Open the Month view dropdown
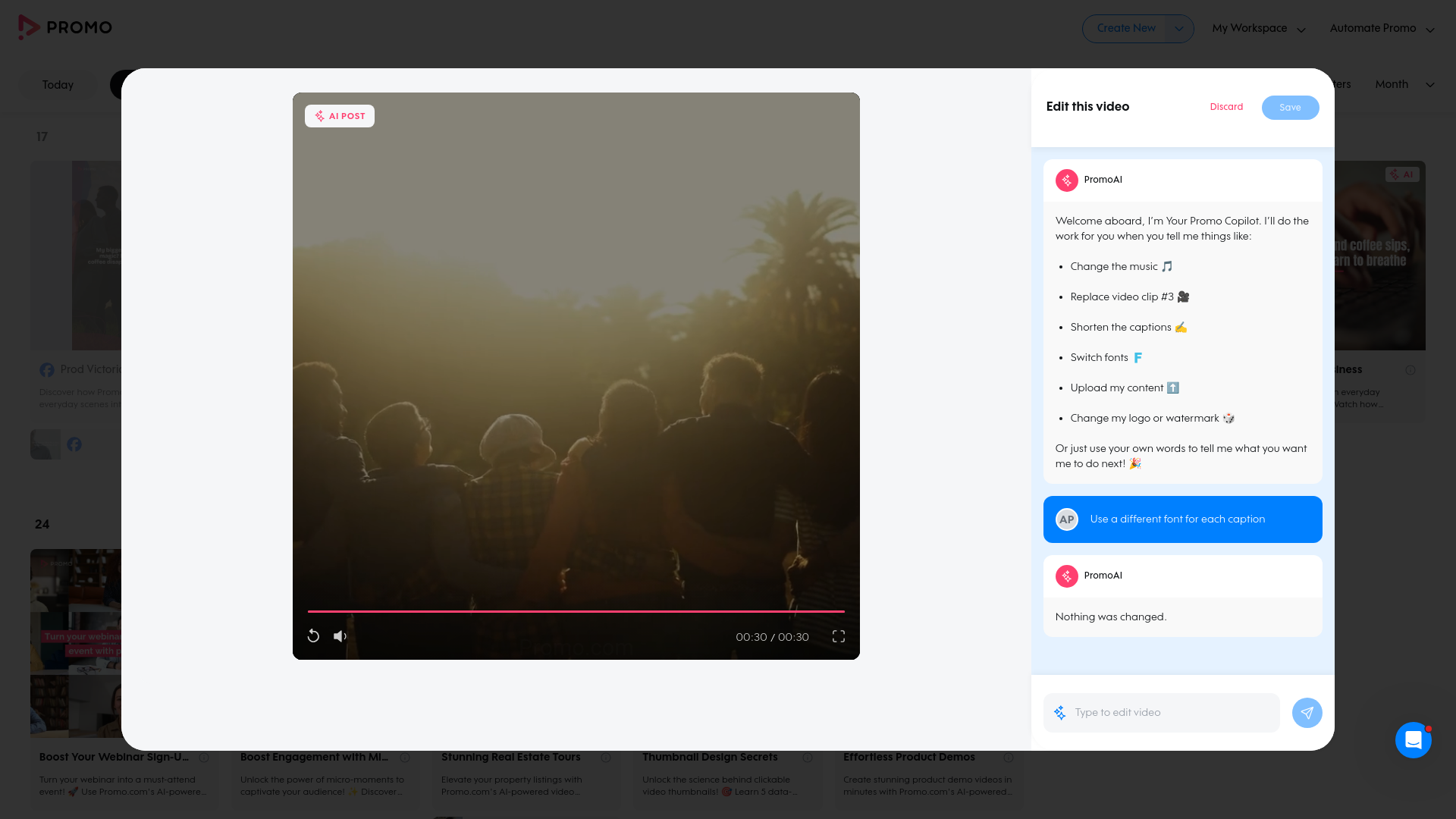 (x=1404, y=84)
